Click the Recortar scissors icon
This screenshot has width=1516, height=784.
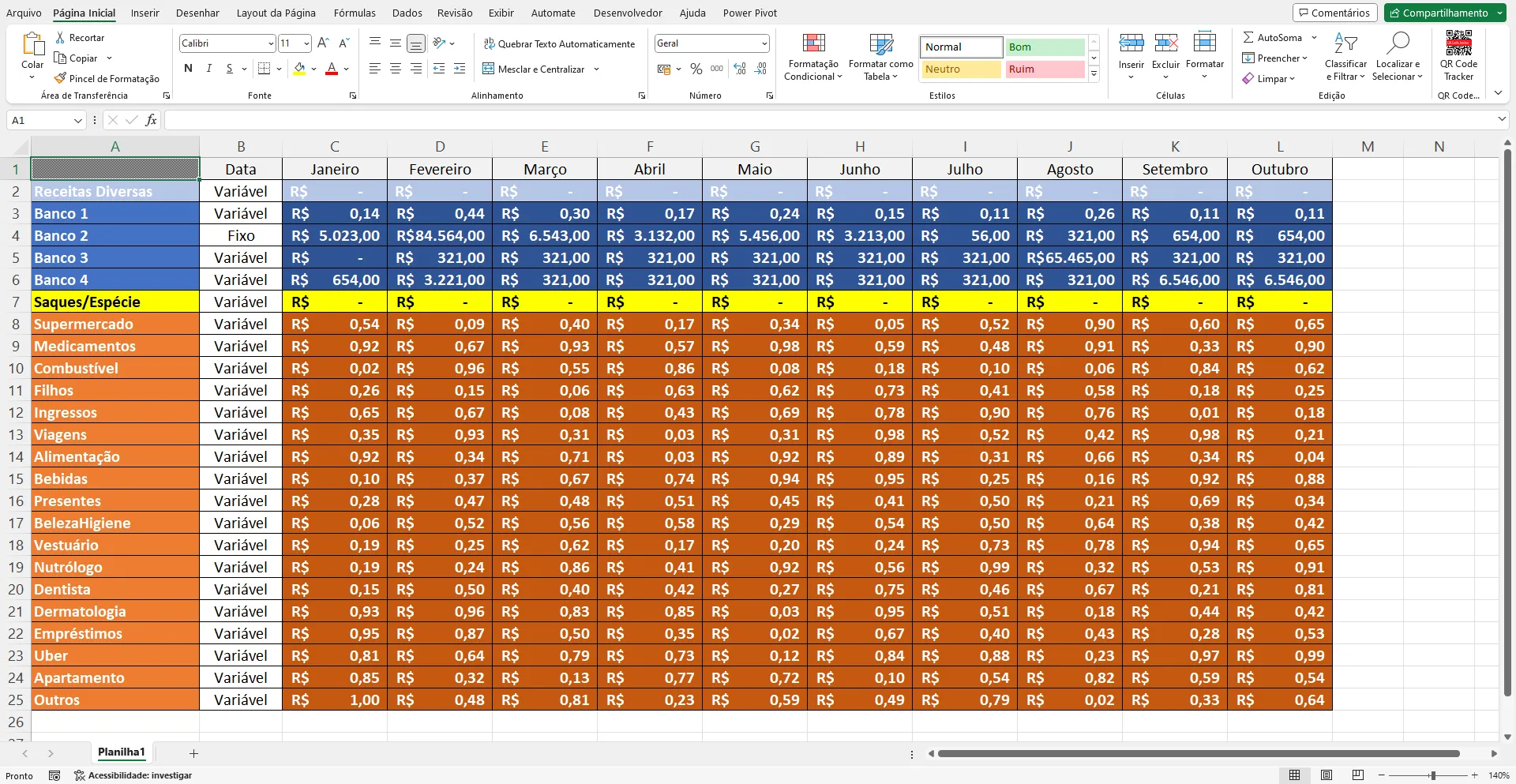tap(60, 38)
